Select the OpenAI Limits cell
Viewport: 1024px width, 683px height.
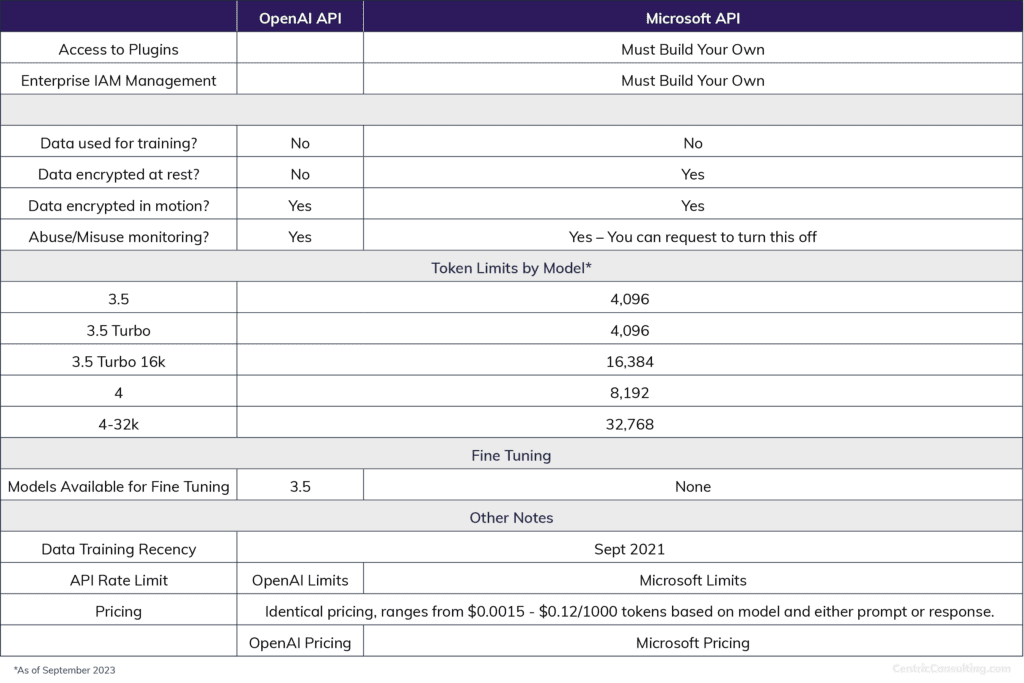tap(298, 579)
